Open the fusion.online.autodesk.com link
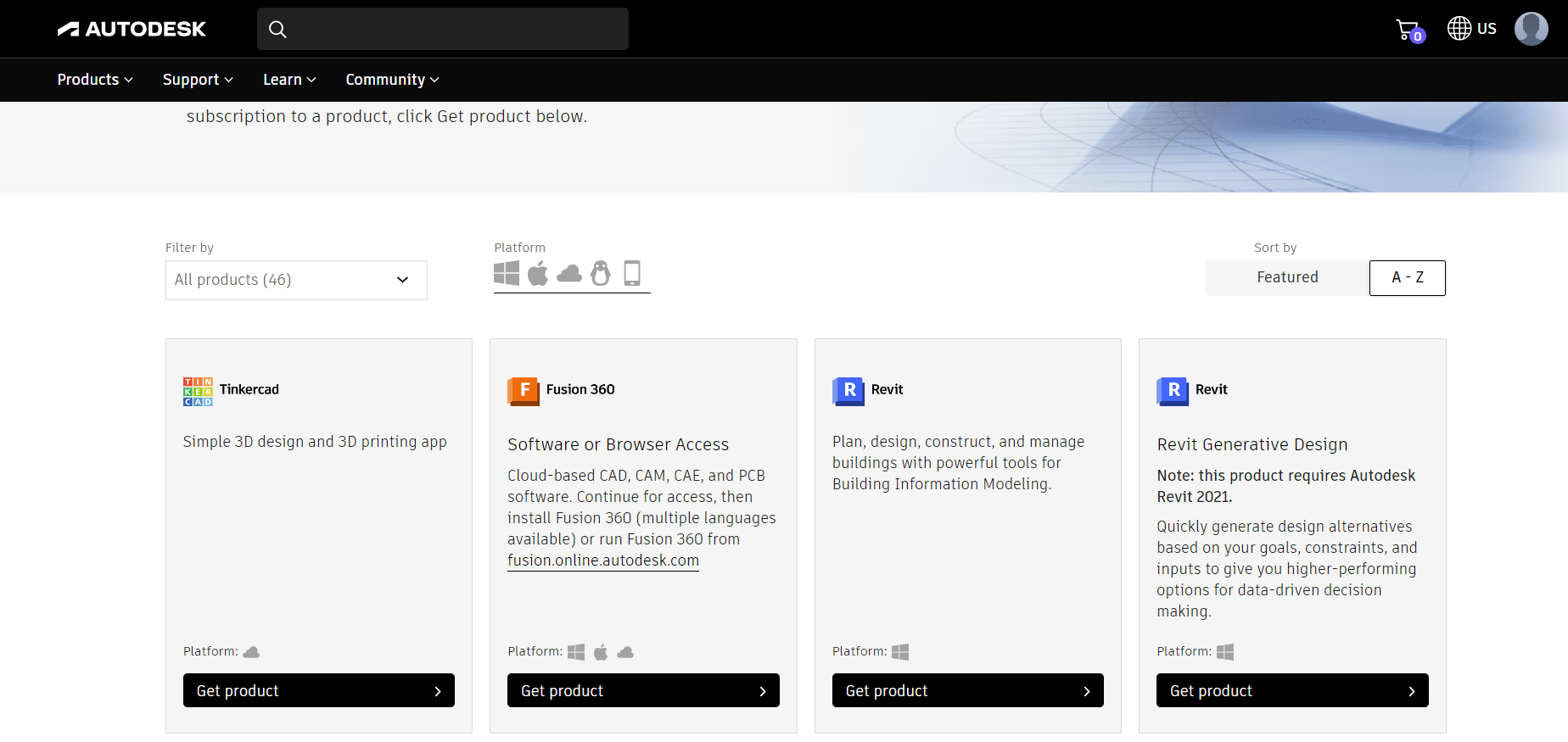1568x742 pixels. [x=603, y=561]
